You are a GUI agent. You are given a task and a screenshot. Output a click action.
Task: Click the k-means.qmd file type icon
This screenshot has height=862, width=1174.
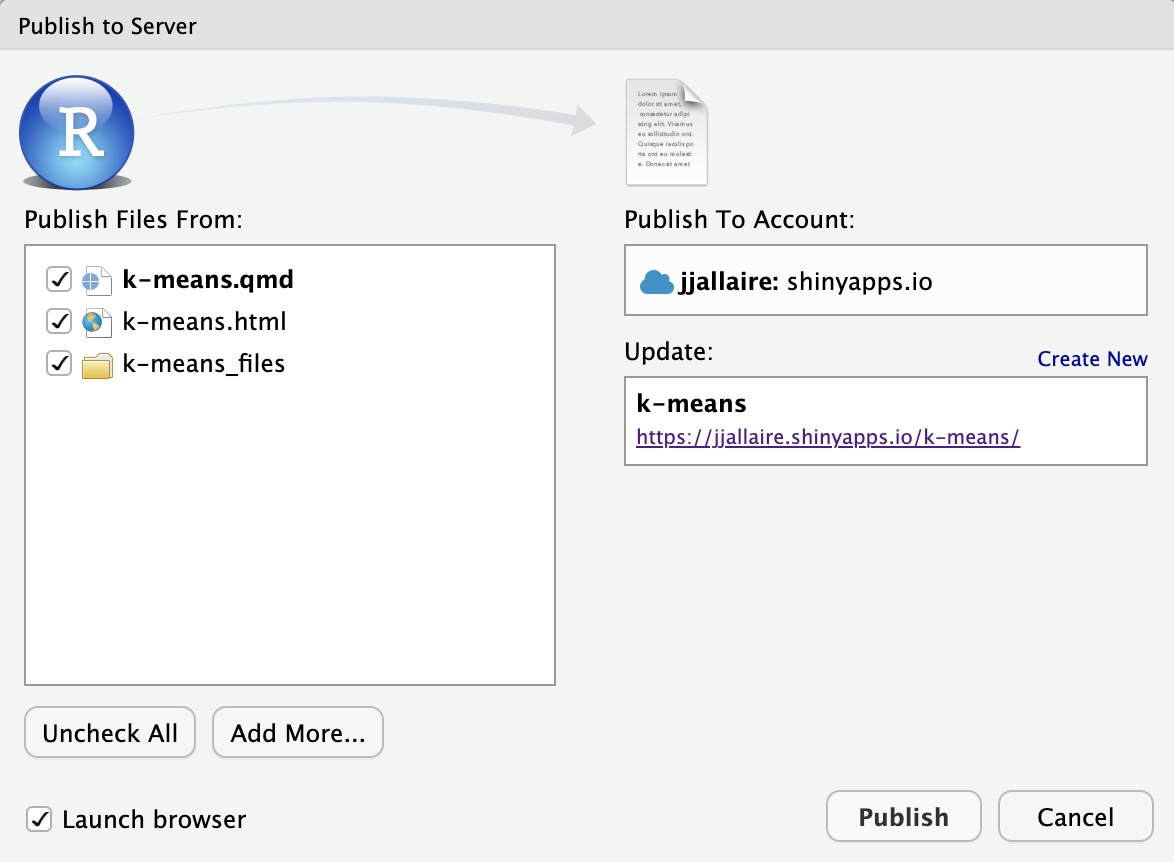pyautogui.click(x=96, y=280)
